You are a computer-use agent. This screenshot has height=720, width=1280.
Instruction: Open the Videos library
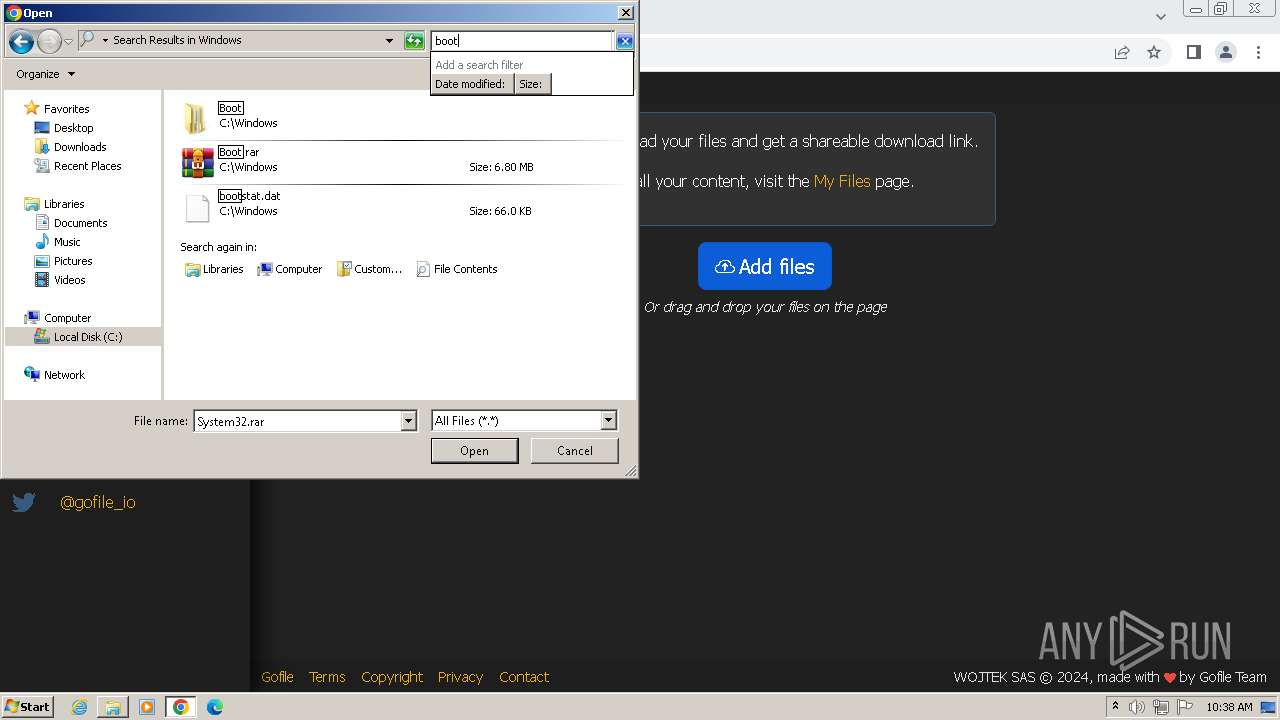[x=69, y=280]
